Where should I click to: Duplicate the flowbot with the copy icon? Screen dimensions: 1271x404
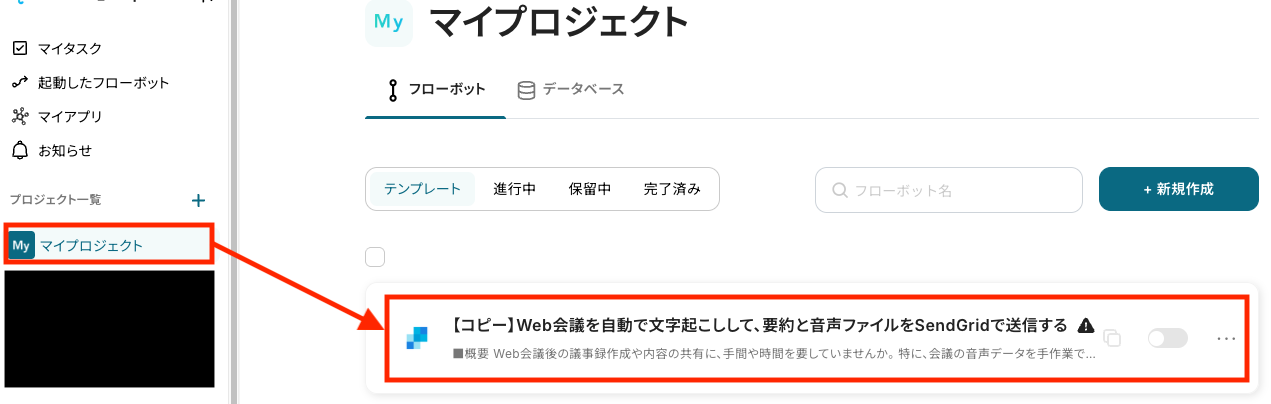pos(1112,338)
